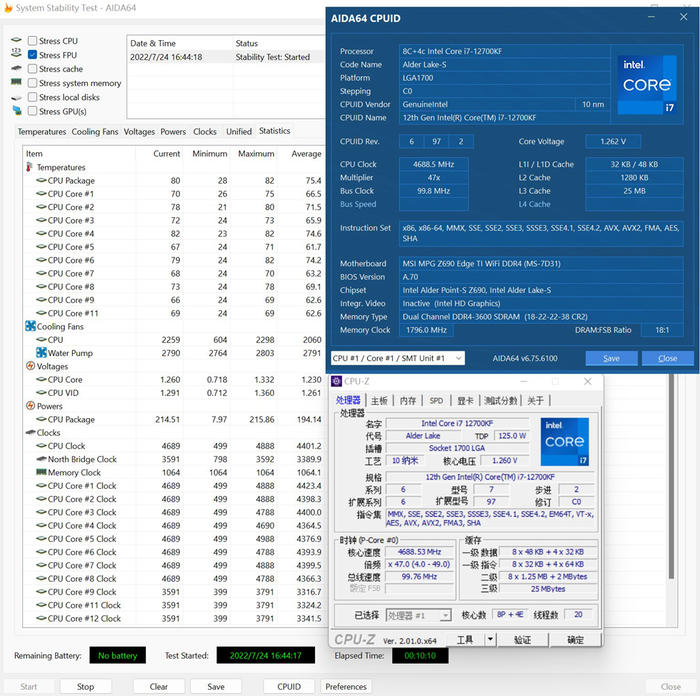Screen dimensions: 700x696
Task: Click the Stress CPU chip icon
Action: click(16, 40)
